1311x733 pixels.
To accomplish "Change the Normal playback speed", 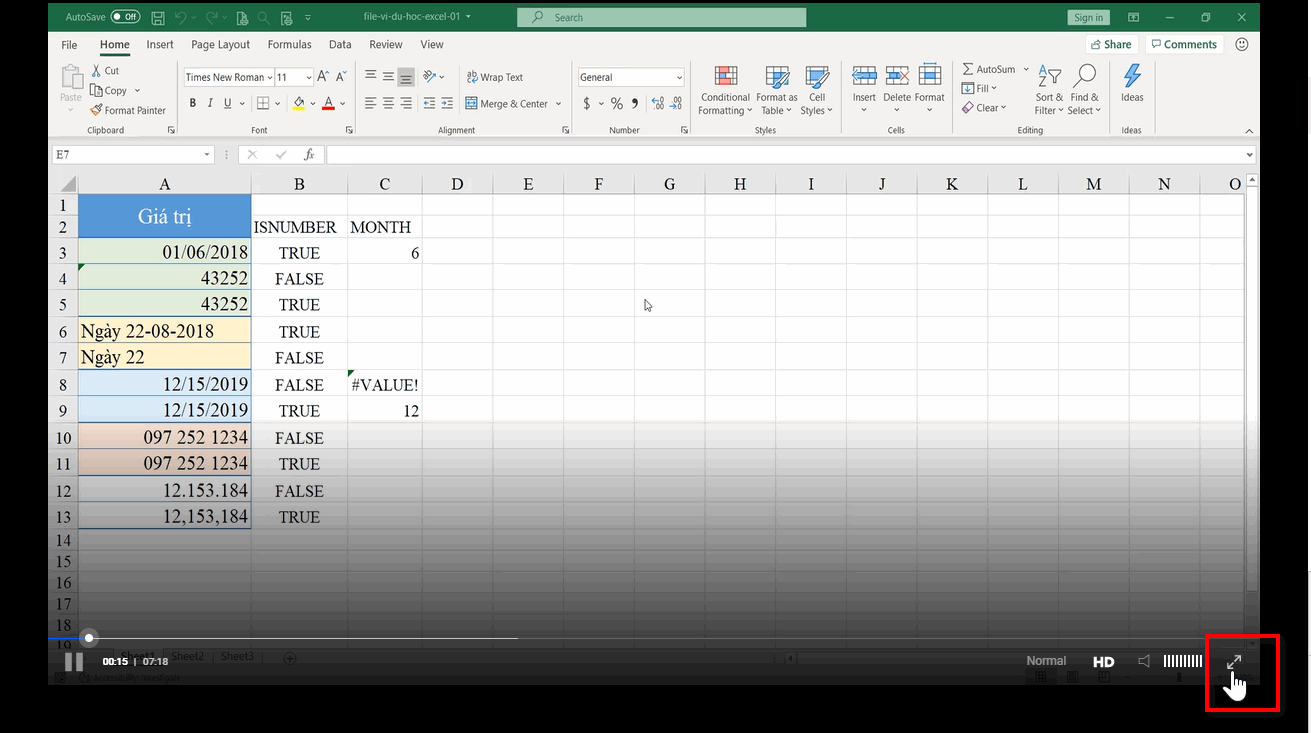I will point(1046,661).
